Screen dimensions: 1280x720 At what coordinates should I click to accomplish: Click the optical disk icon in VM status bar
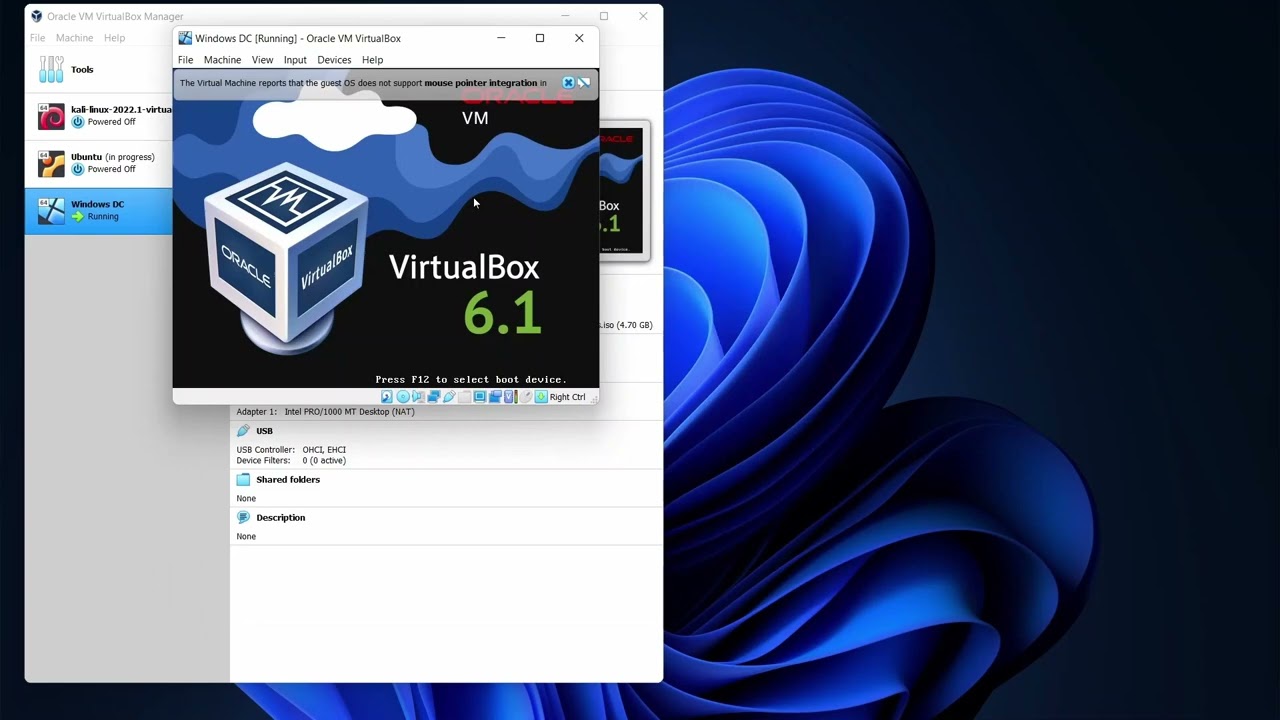click(403, 397)
